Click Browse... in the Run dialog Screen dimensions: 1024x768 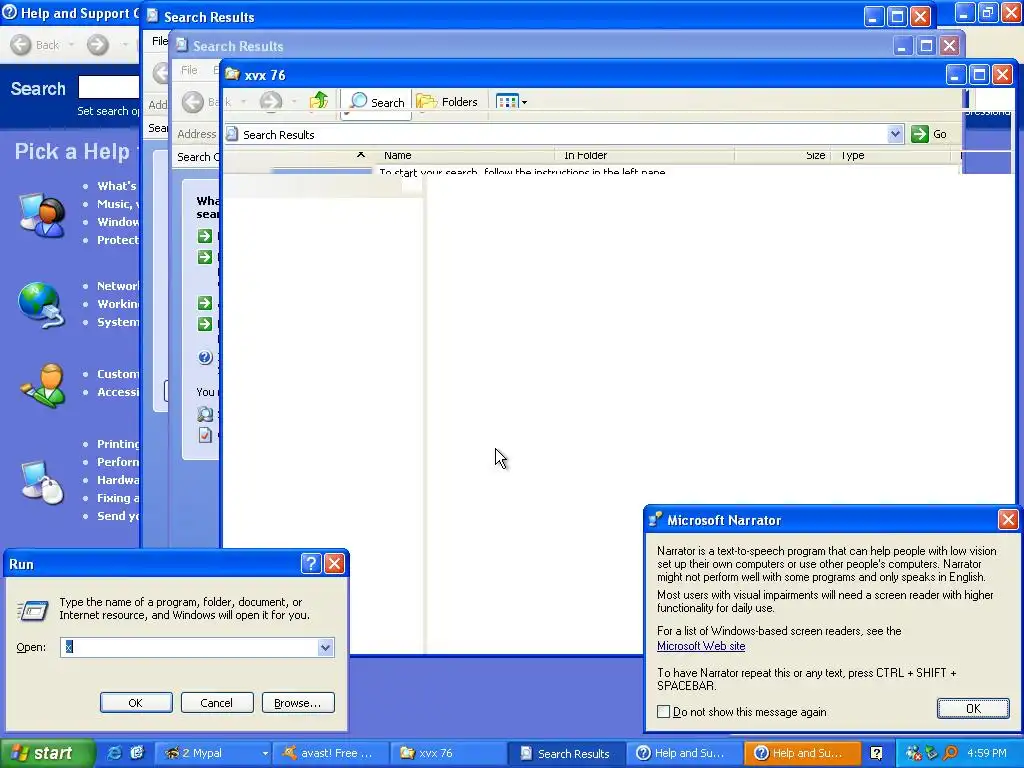coord(298,703)
